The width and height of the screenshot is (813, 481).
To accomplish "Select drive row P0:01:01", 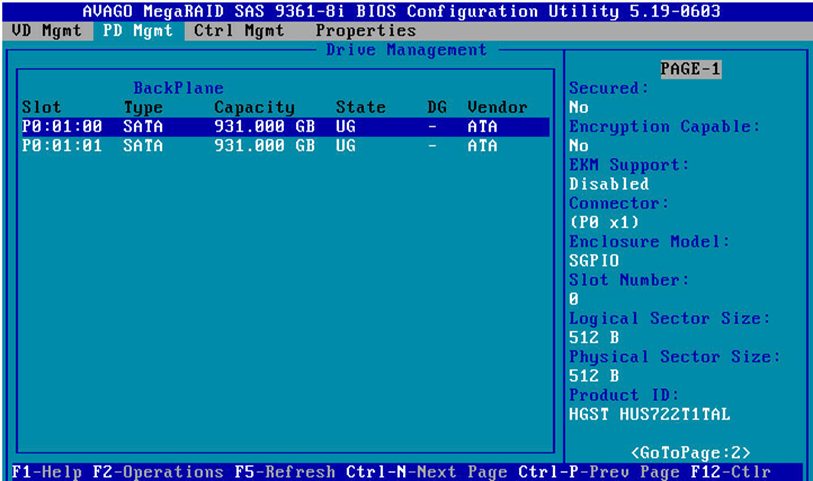I will pos(285,146).
